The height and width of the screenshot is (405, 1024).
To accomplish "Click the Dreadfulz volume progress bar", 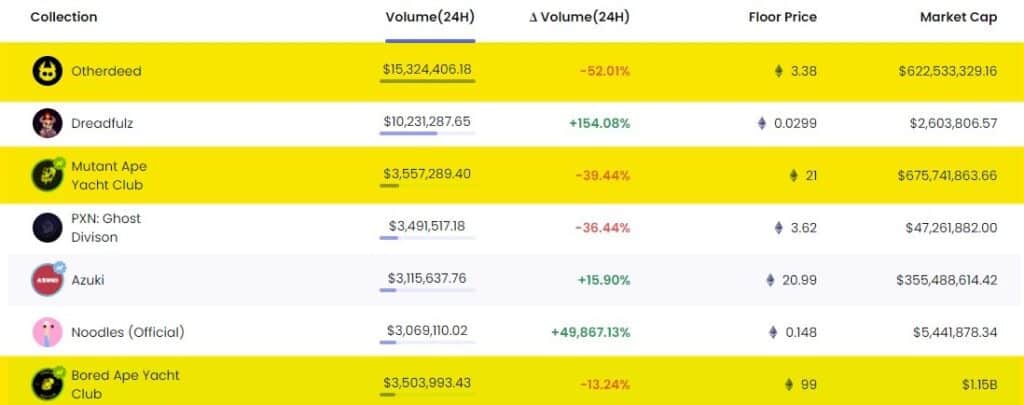I will [428, 133].
